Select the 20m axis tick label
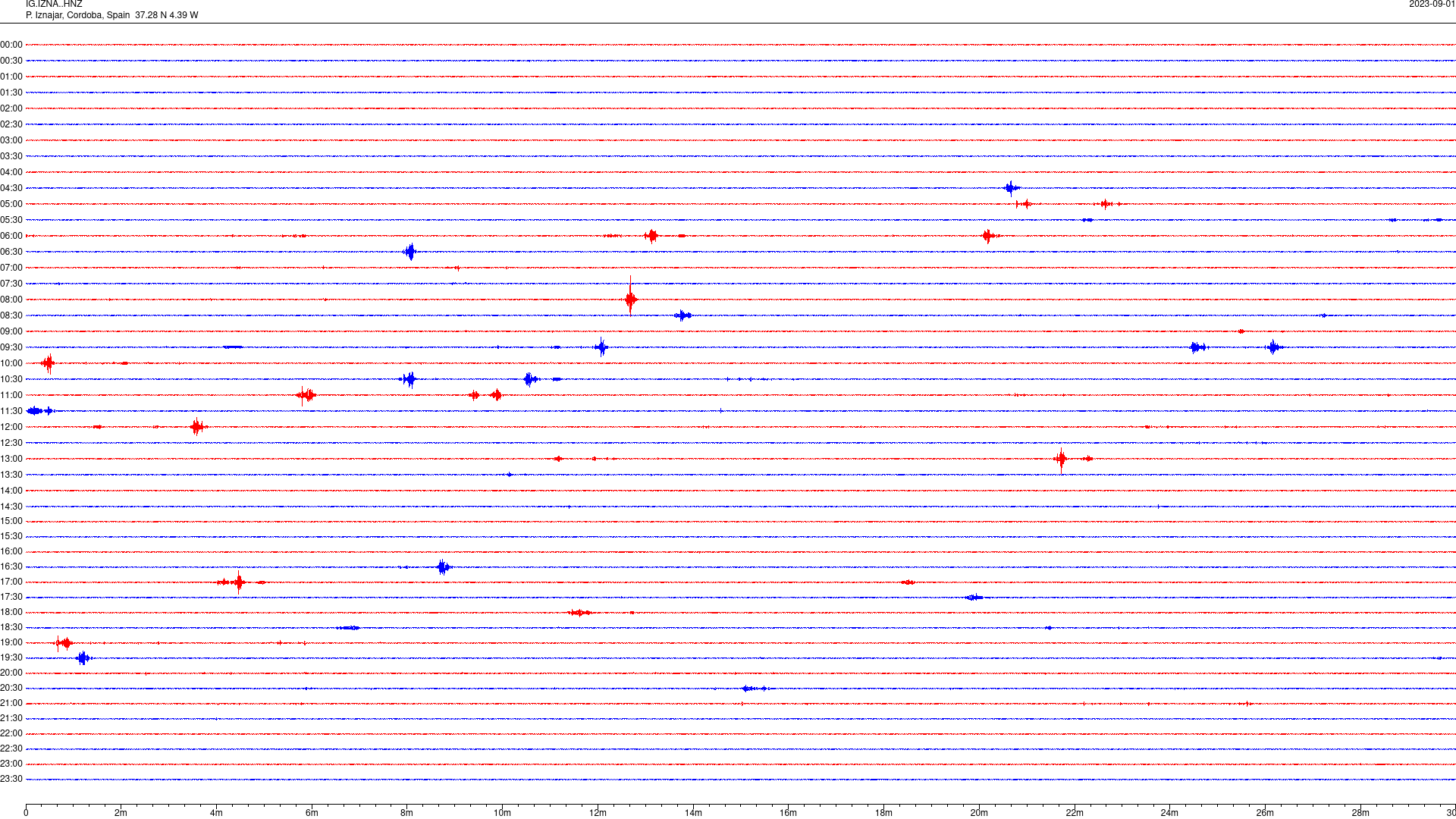Image resolution: width=1456 pixels, height=819 pixels. [979, 813]
